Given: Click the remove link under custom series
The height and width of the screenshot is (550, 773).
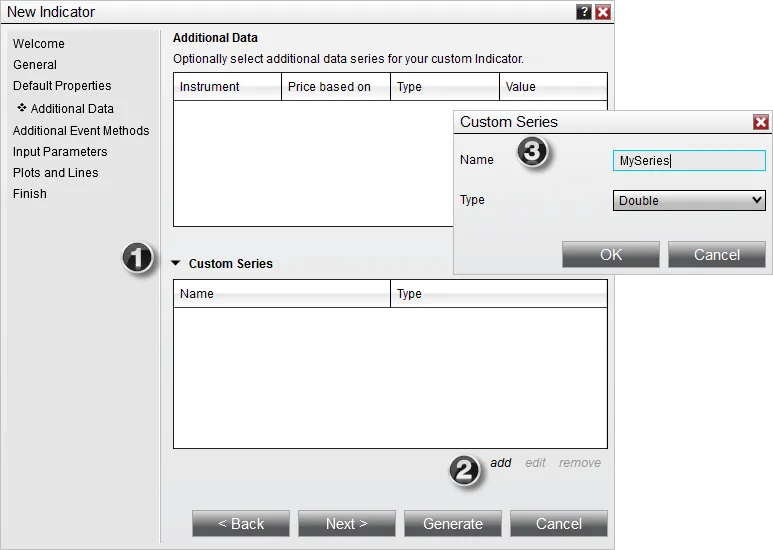Looking at the screenshot, I should pos(580,463).
